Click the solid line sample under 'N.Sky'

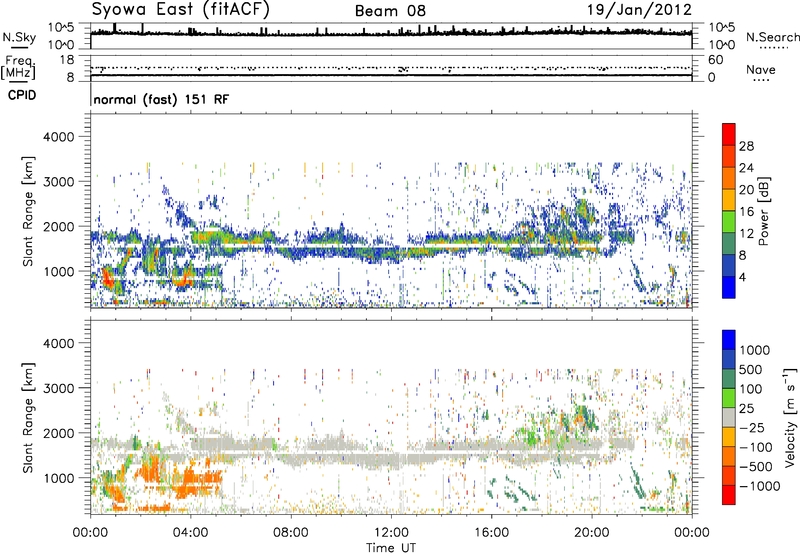pos(19,47)
